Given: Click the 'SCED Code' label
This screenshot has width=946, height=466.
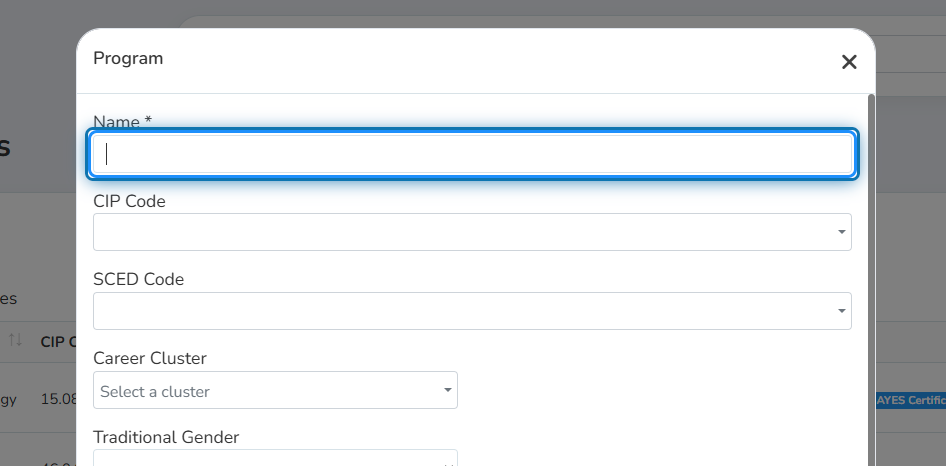Looking at the screenshot, I should 139,279.
